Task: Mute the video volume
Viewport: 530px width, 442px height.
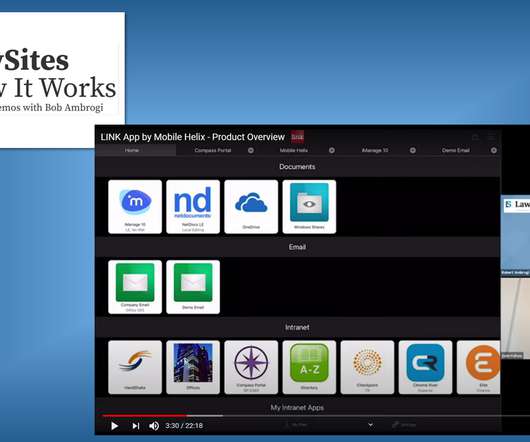Action: point(154,426)
